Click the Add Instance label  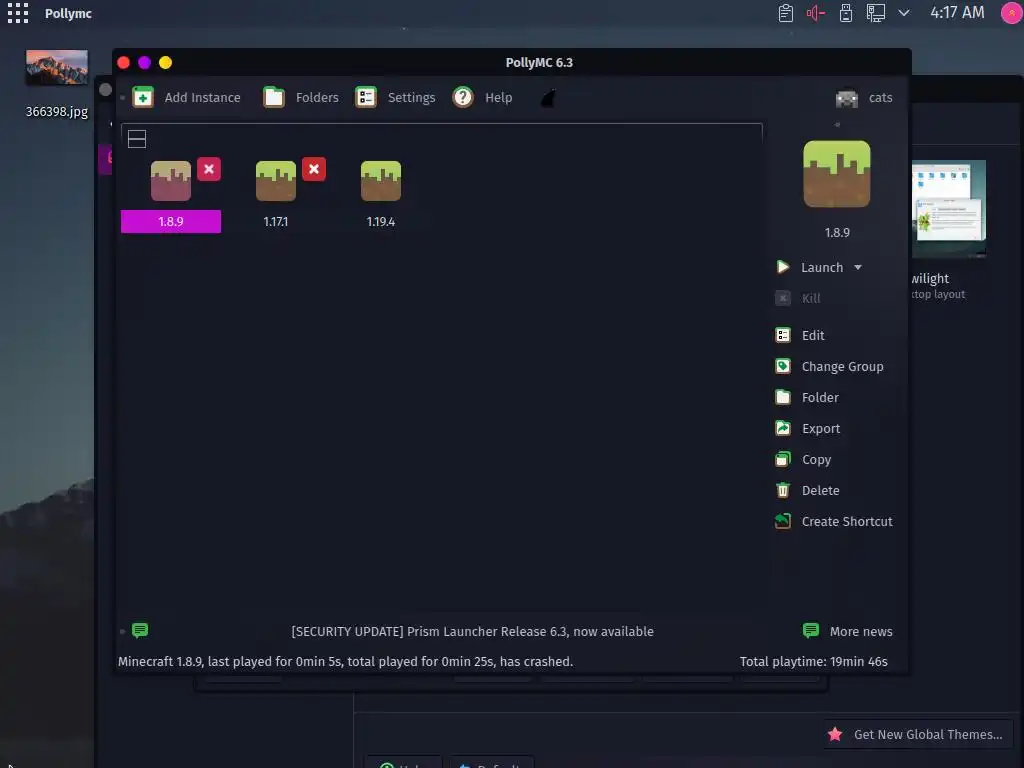202,97
